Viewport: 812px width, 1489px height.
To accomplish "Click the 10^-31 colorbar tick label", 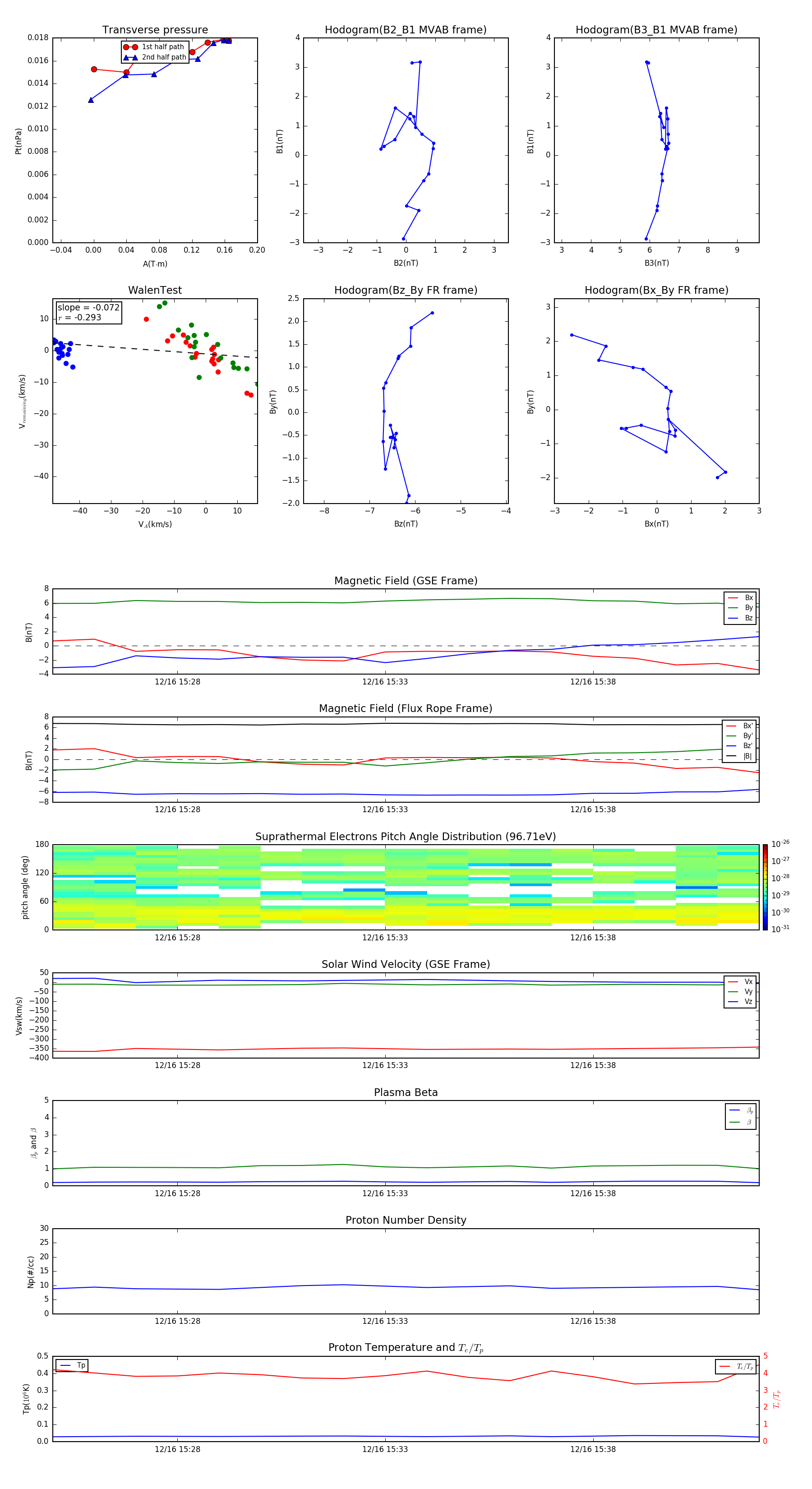I will point(780,929).
